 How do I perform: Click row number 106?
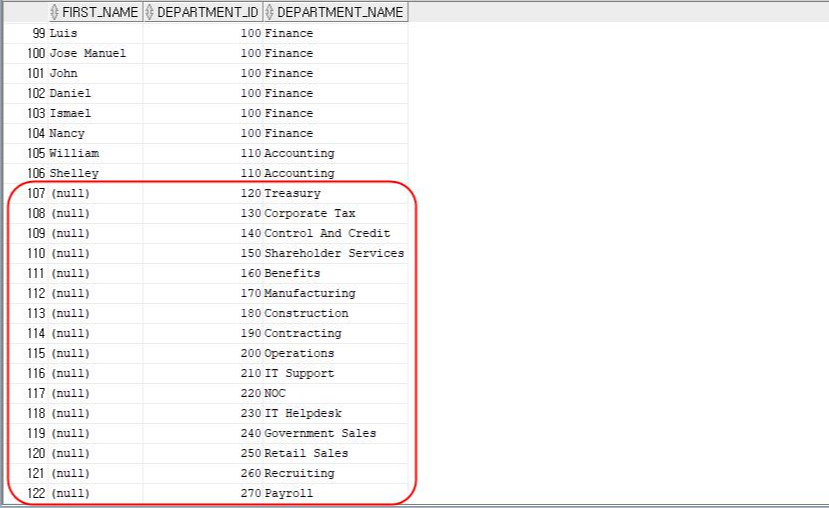pos(36,173)
